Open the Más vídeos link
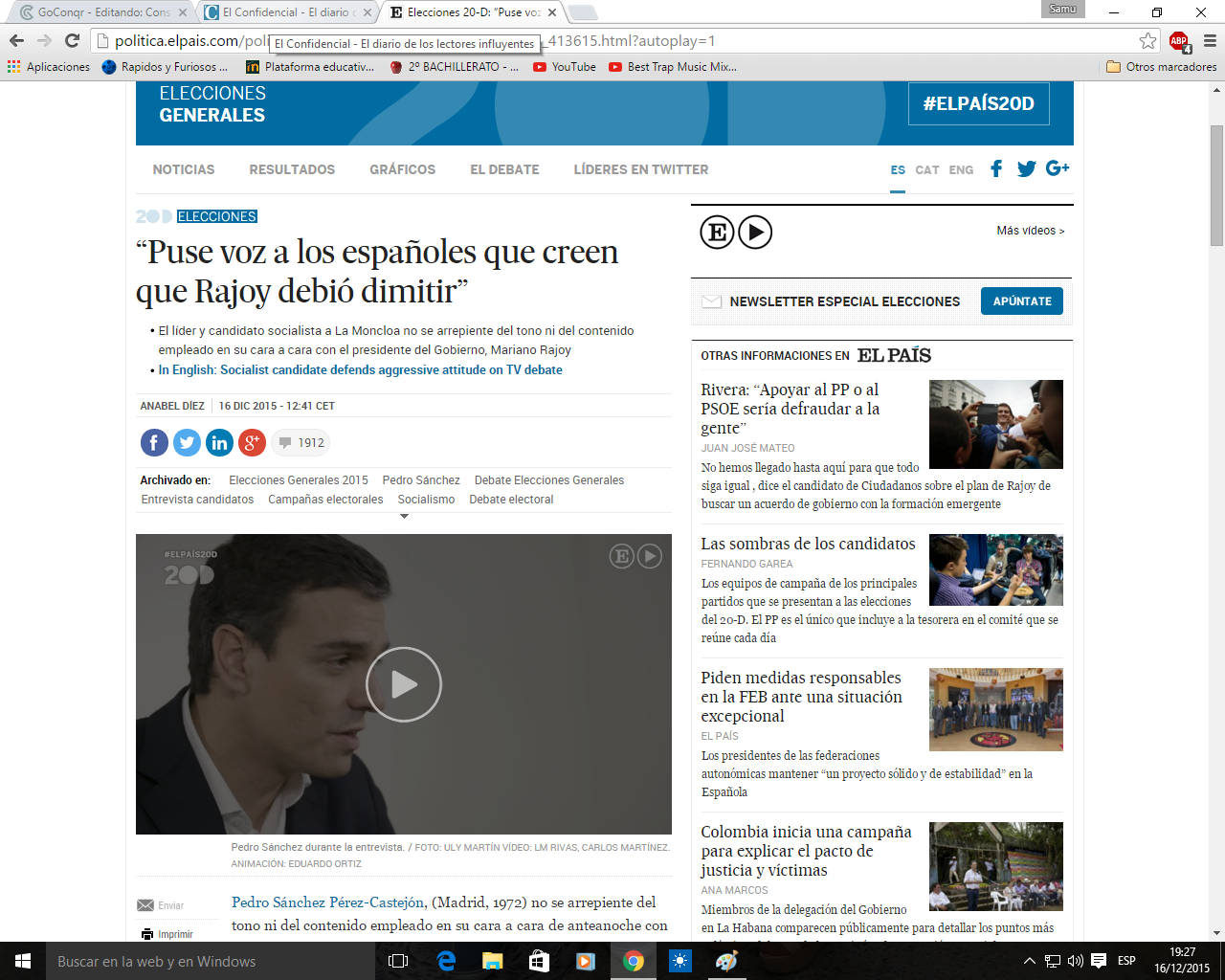 point(1031,231)
